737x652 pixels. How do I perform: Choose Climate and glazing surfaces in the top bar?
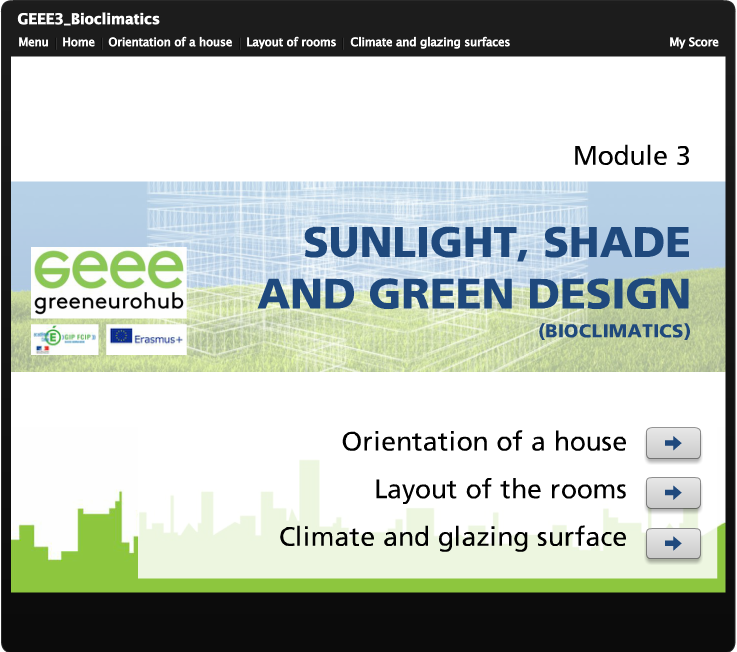coord(430,42)
